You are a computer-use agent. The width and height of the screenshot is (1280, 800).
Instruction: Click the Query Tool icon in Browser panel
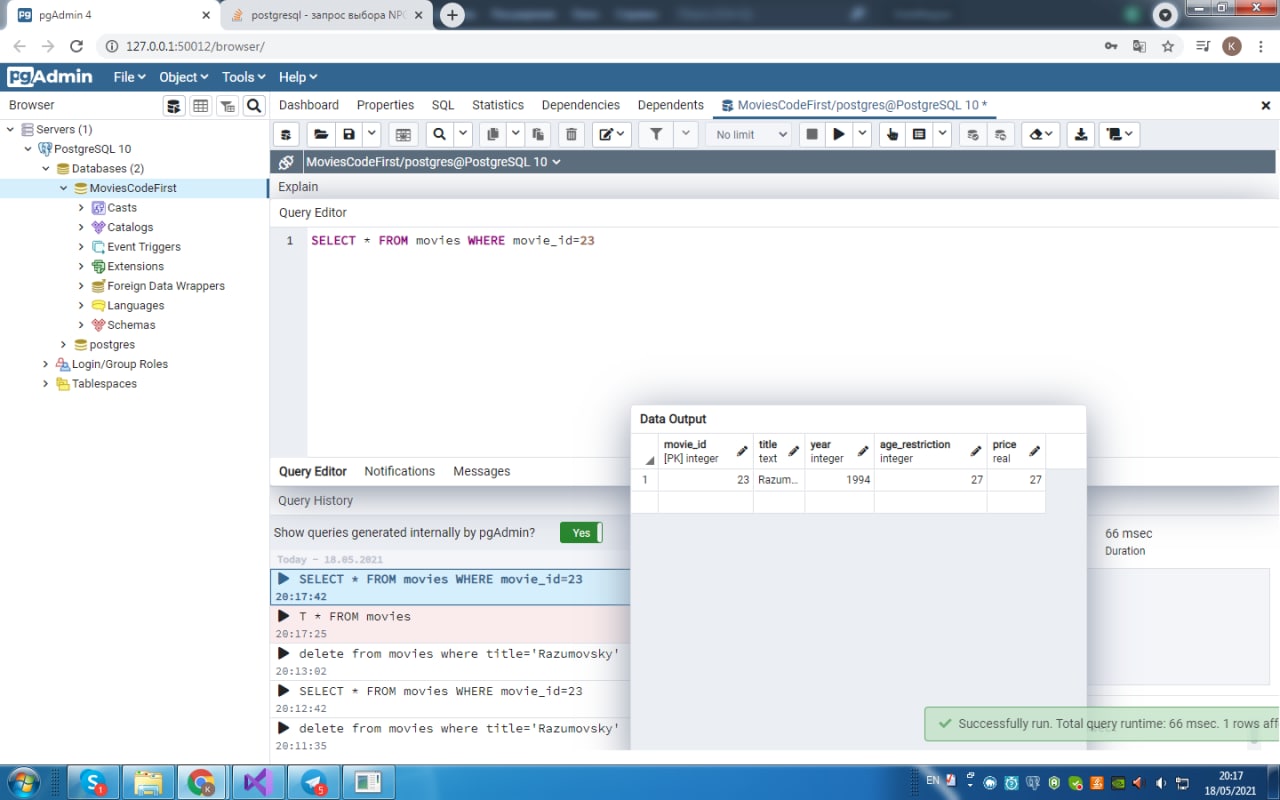click(x=174, y=106)
